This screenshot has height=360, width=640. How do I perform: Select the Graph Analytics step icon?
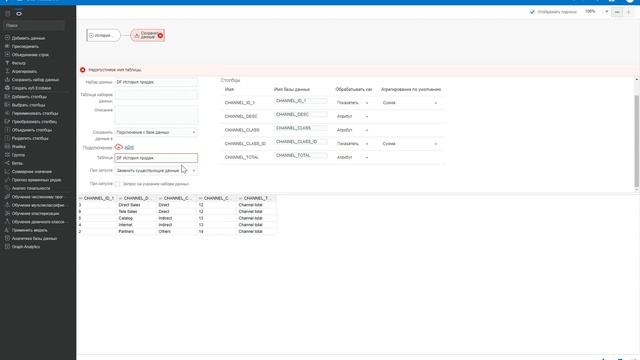7,247
